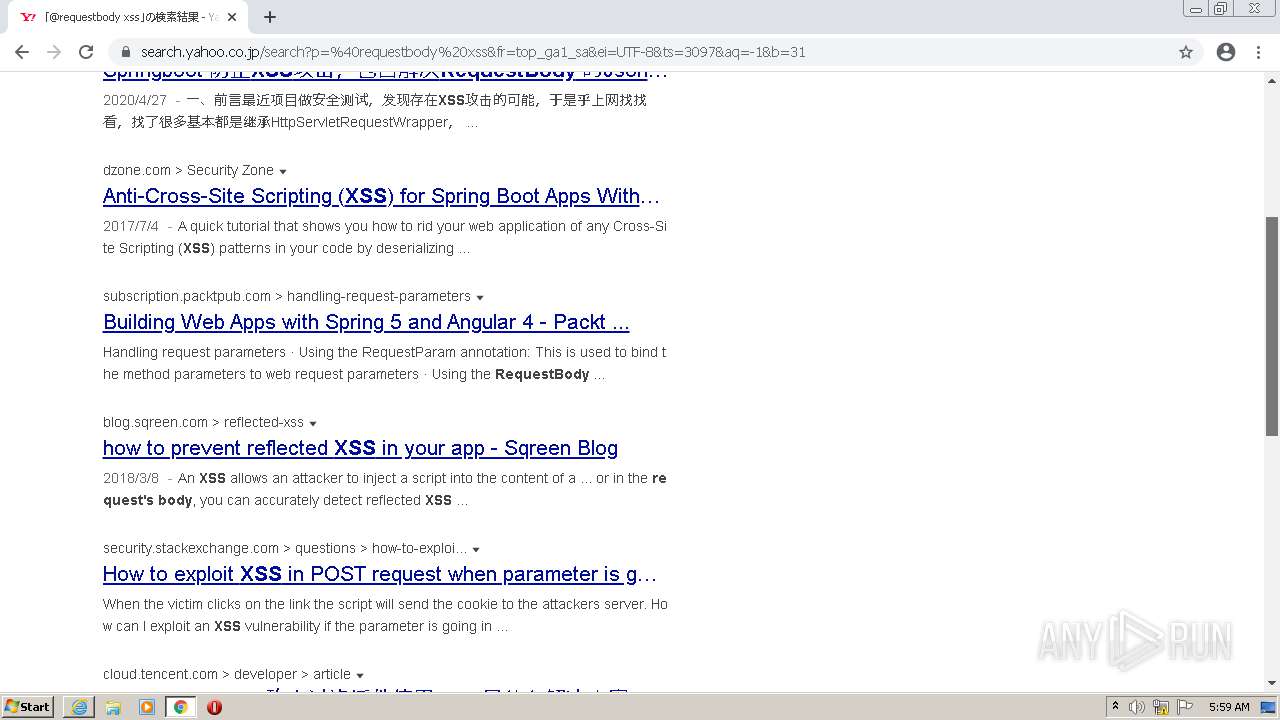Open the Windows Start menu

[28, 707]
